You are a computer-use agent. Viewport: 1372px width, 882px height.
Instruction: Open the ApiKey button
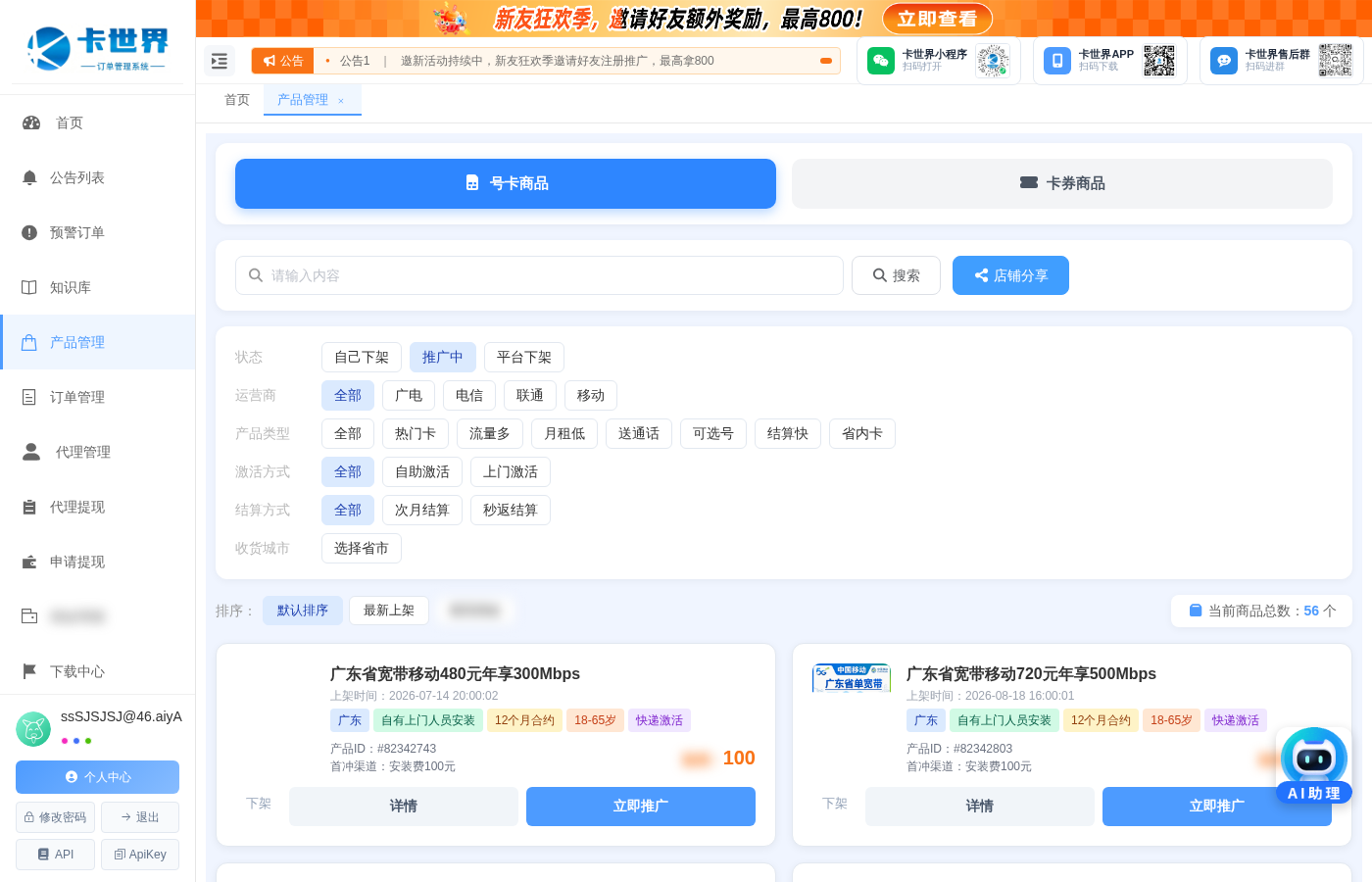(x=140, y=855)
